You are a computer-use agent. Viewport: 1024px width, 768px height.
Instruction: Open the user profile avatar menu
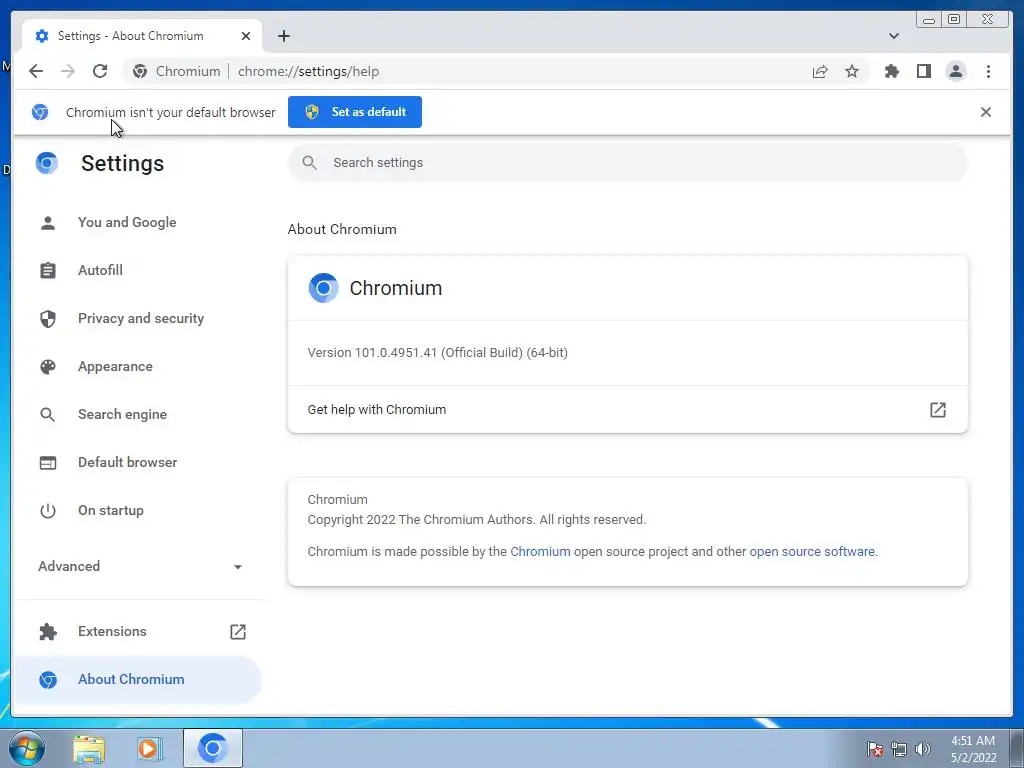pos(955,71)
